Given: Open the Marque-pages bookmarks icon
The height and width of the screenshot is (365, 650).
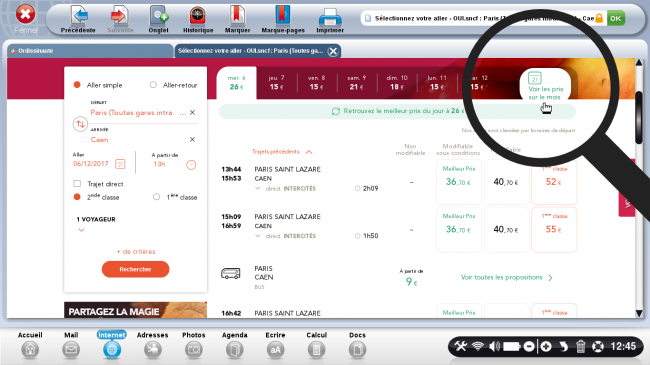Looking at the screenshot, I should (x=282, y=15).
